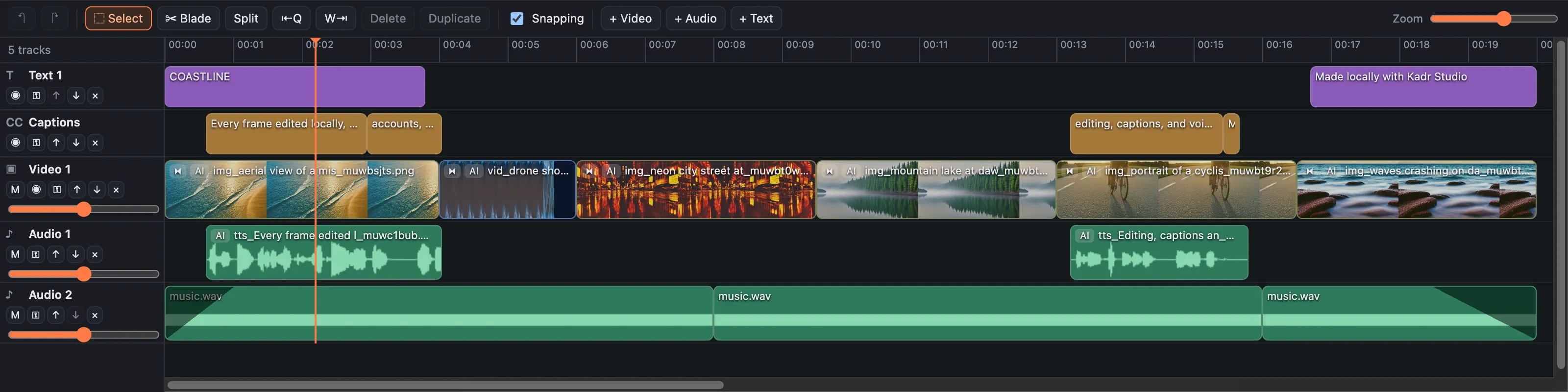Select the neon city street image clip
1568x392 pixels.
click(696, 189)
